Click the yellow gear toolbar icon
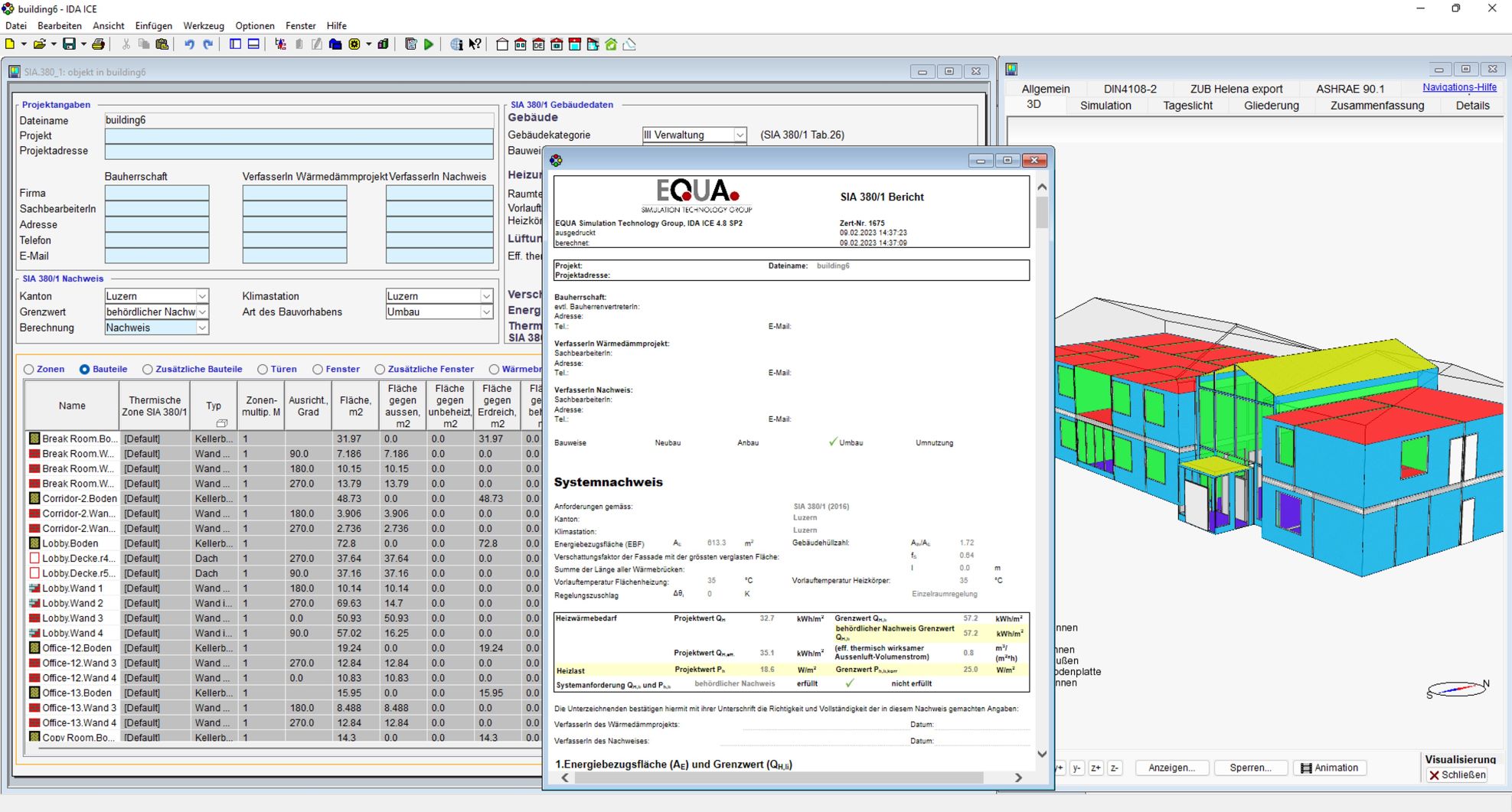This screenshot has width=1512, height=812. 354,44
